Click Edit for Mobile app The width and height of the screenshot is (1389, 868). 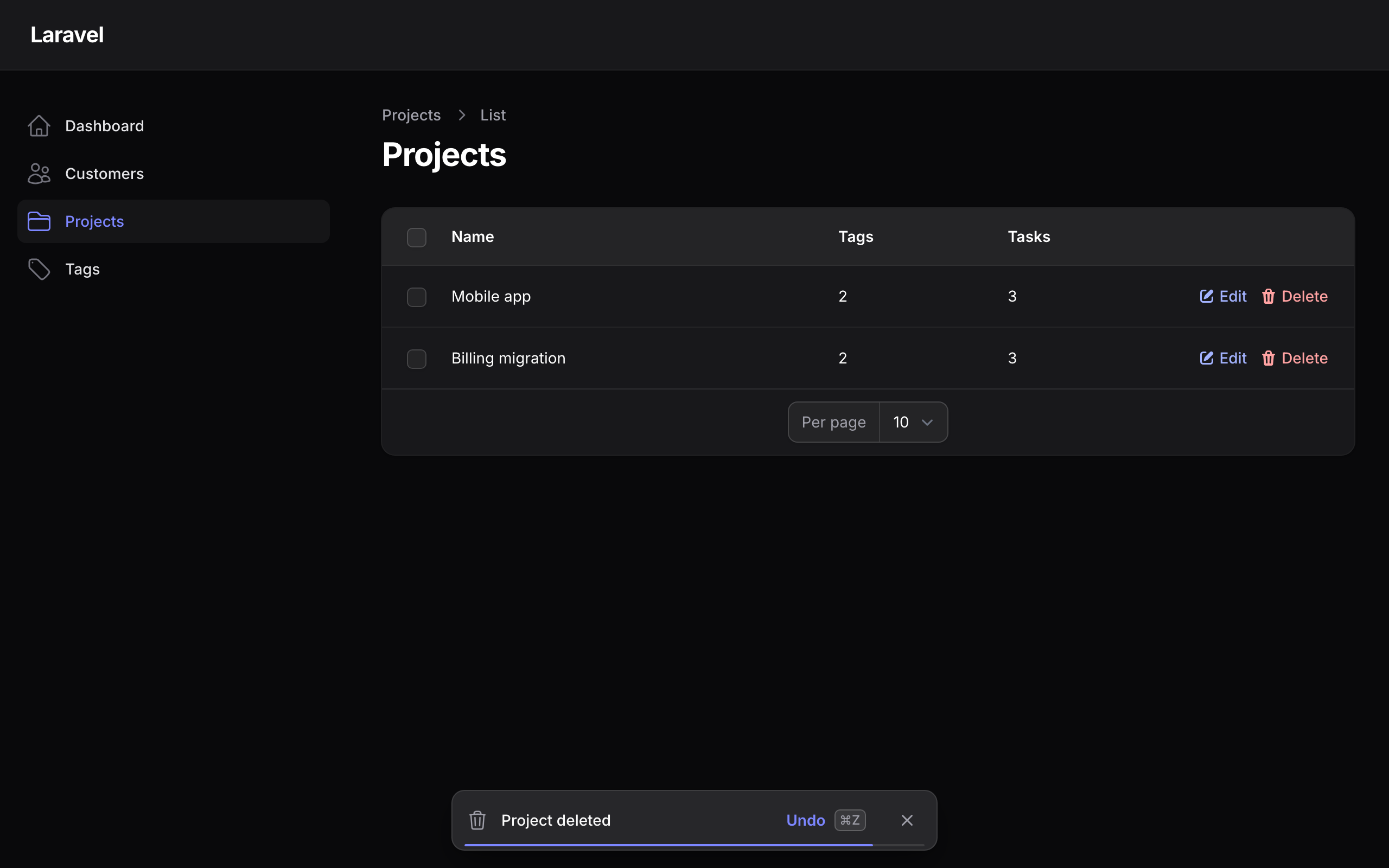pos(1223,296)
